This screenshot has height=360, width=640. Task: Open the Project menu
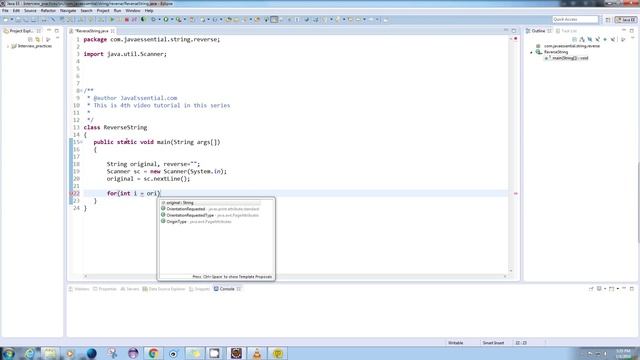pos(103,11)
